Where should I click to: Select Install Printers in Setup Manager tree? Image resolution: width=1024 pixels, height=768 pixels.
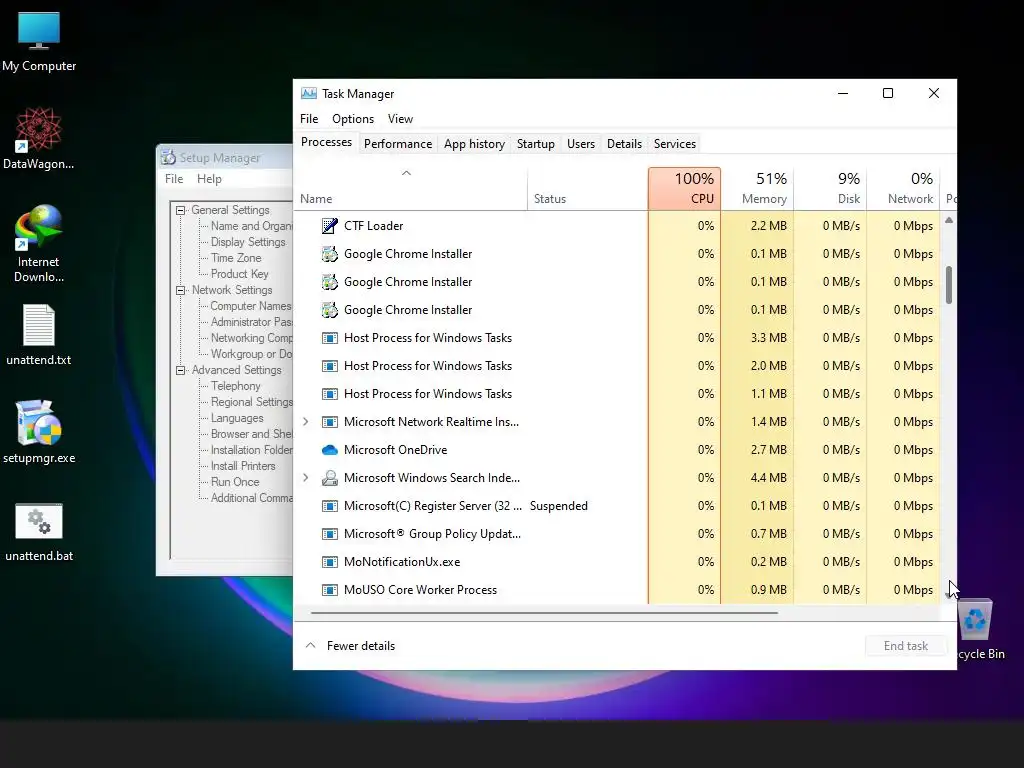pos(242,466)
